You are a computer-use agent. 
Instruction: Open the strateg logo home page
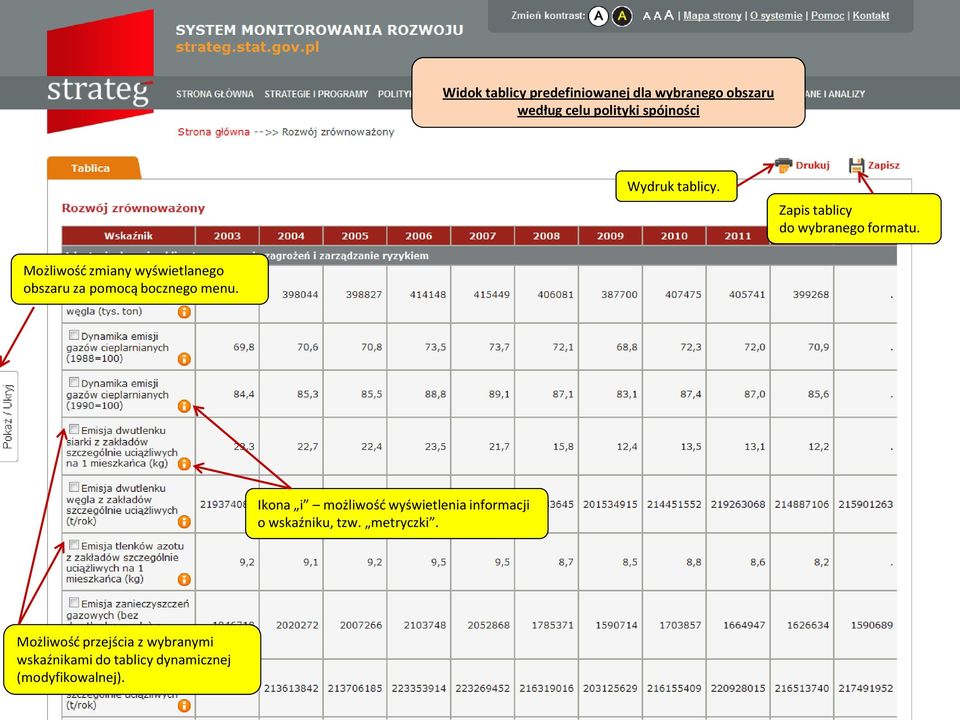[100, 72]
